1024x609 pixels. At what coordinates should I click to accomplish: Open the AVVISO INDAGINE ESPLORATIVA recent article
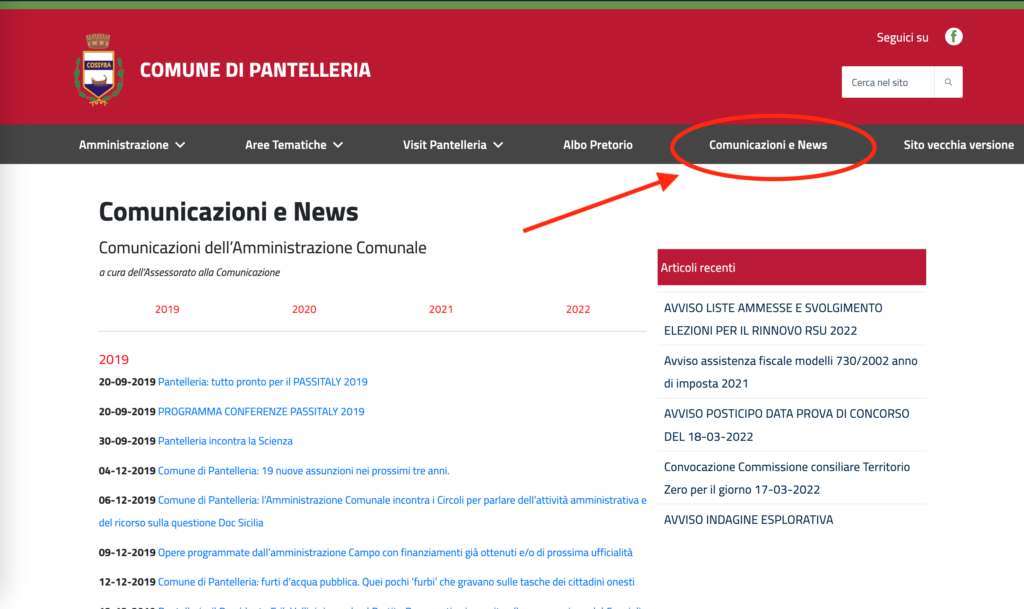pyautogui.click(x=748, y=520)
